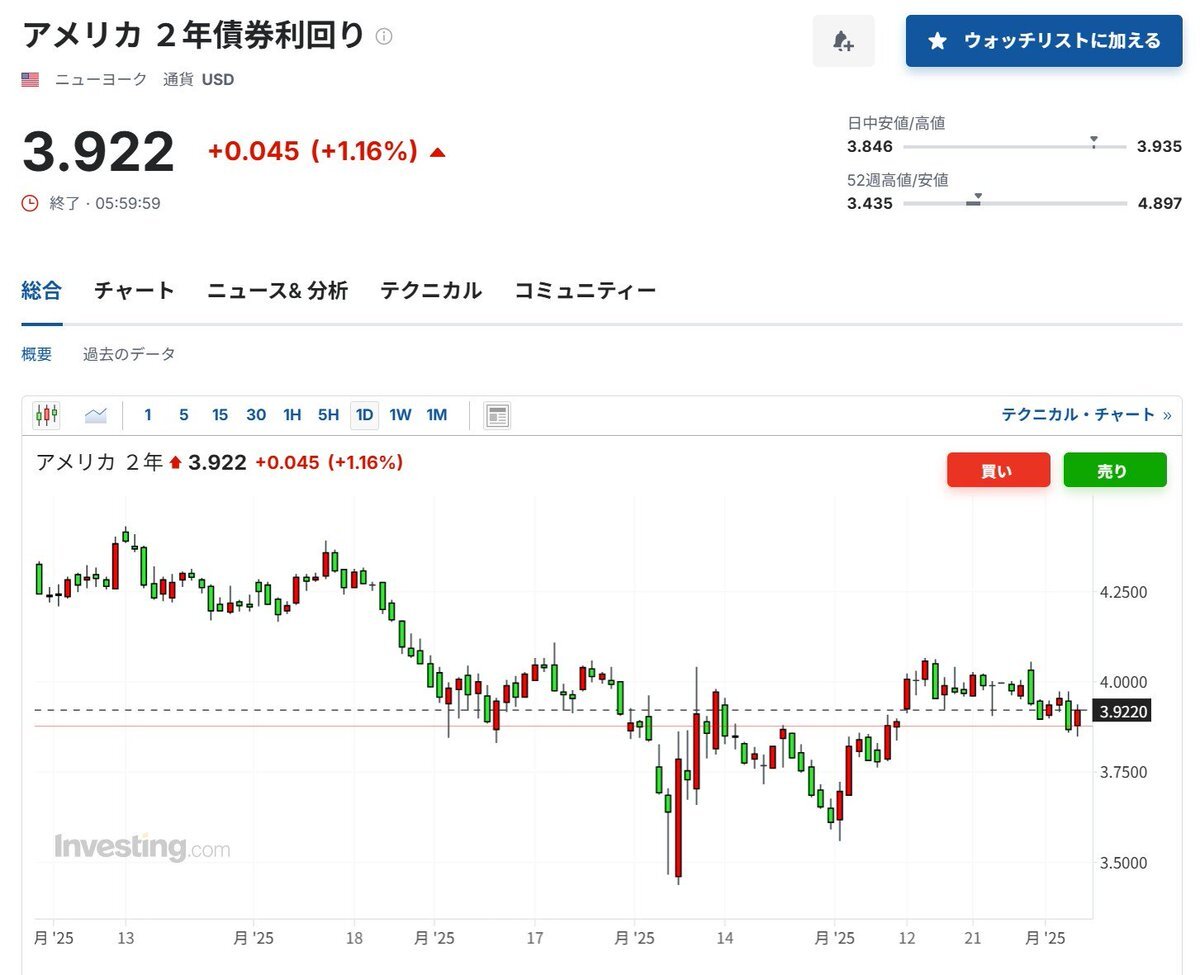Click the 3.846 daily low value
Image resolution: width=1200 pixels, height=975 pixels.
(x=870, y=146)
